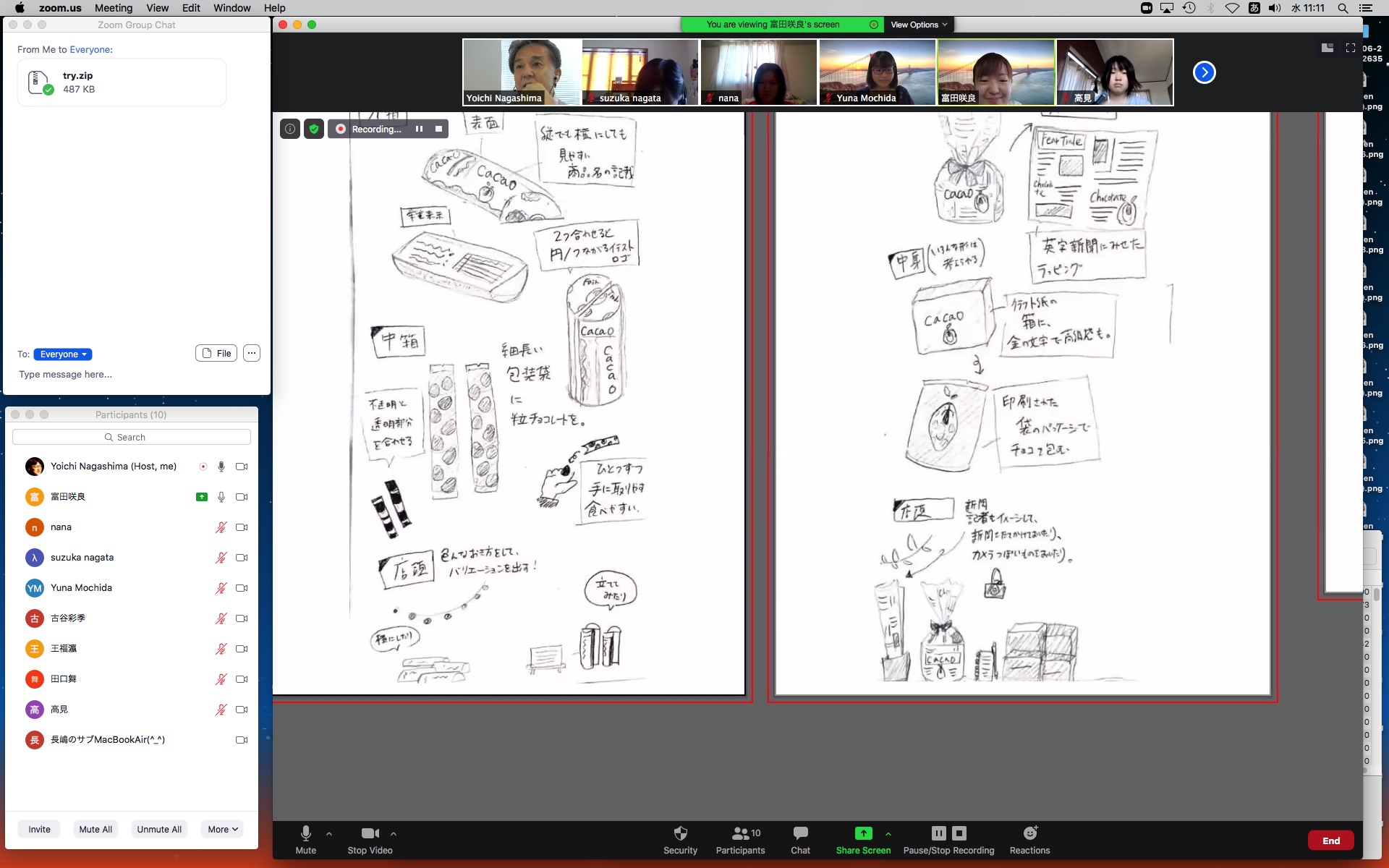The height and width of the screenshot is (868, 1389).
Task: Toggle Stop Video camera button
Action: click(x=370, y=833)
